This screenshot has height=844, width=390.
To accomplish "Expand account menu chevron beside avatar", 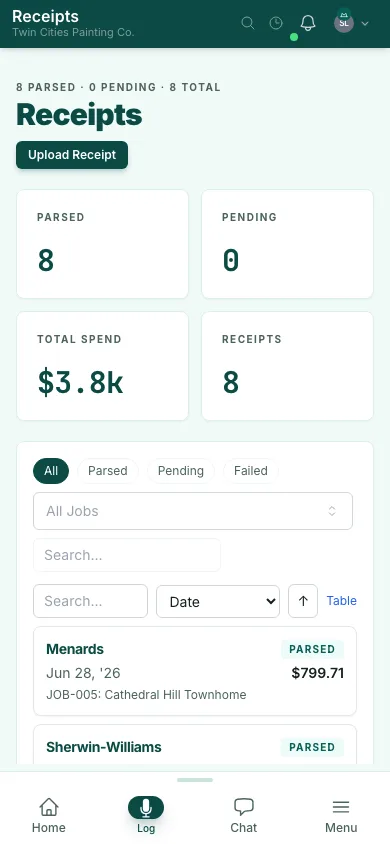I will (x=365, y=24).
